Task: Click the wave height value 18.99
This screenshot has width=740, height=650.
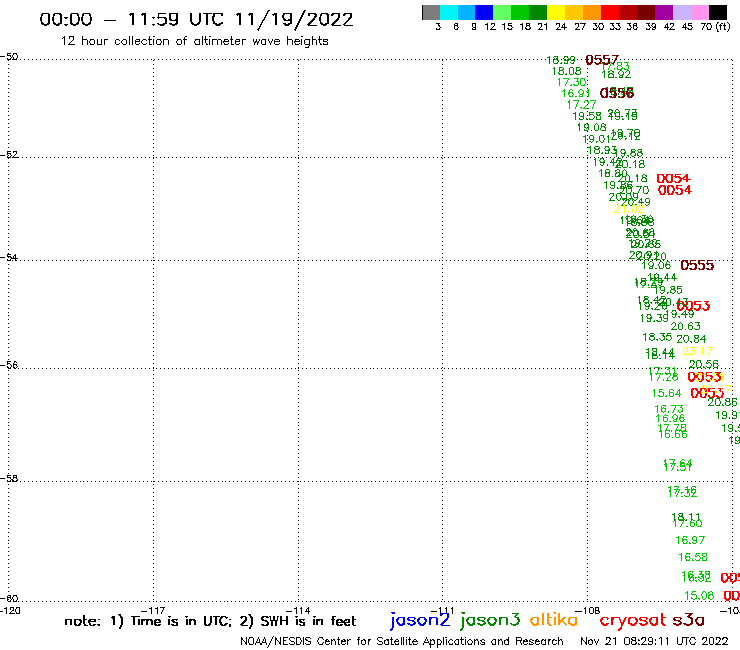Action: tap(561, 60)
